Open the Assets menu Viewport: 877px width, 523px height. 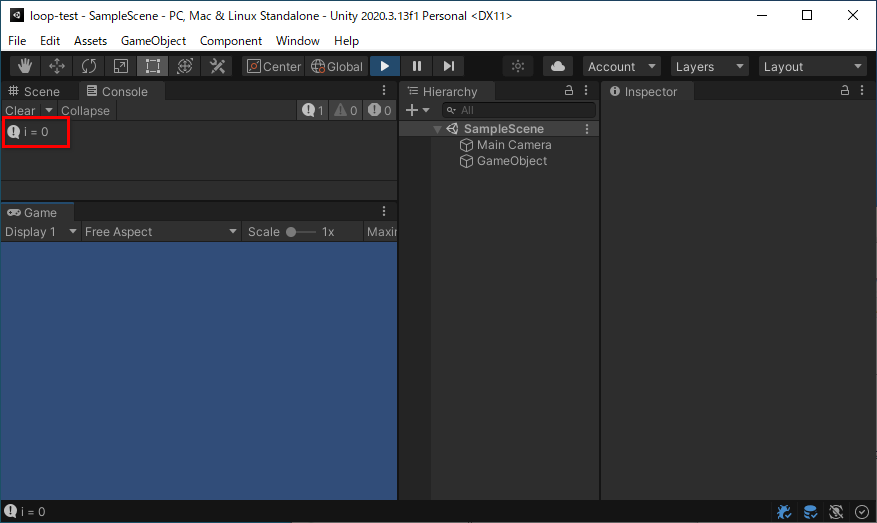coord(90,41)
